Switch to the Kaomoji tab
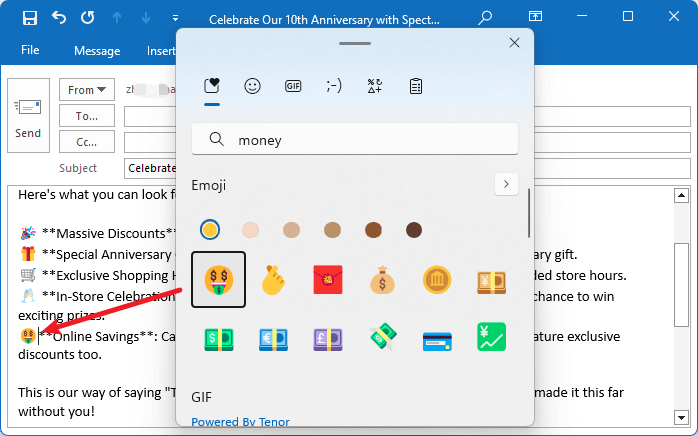 point(334,87)
